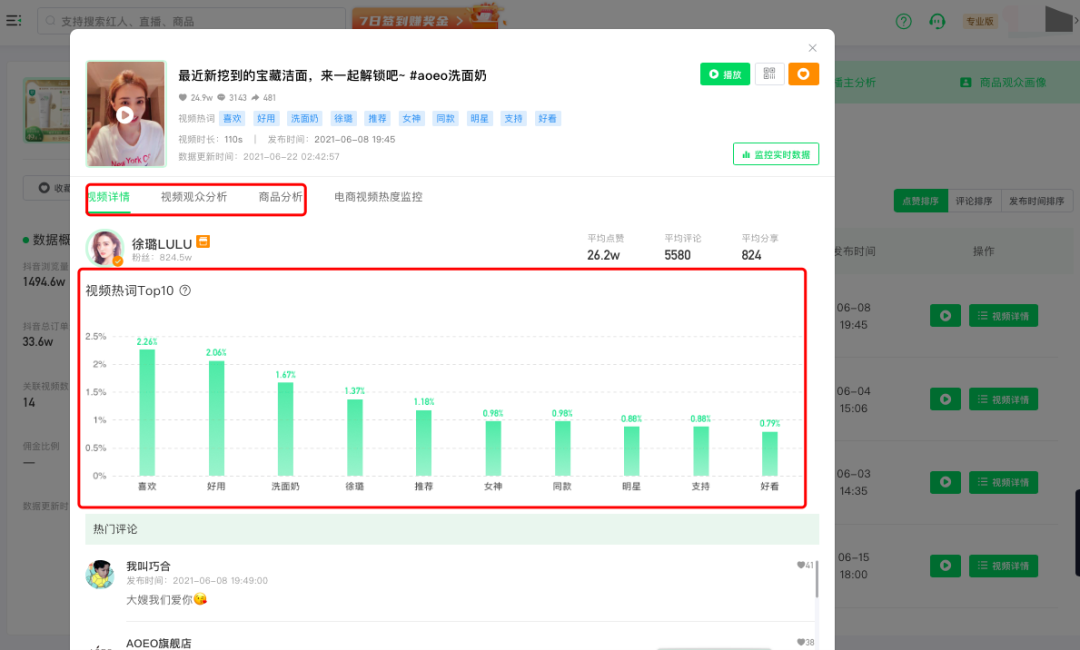This screenshot has height=650, width=1080.
Task: Select the 好看 hot word tag
Action: click(x=548, y=118)
